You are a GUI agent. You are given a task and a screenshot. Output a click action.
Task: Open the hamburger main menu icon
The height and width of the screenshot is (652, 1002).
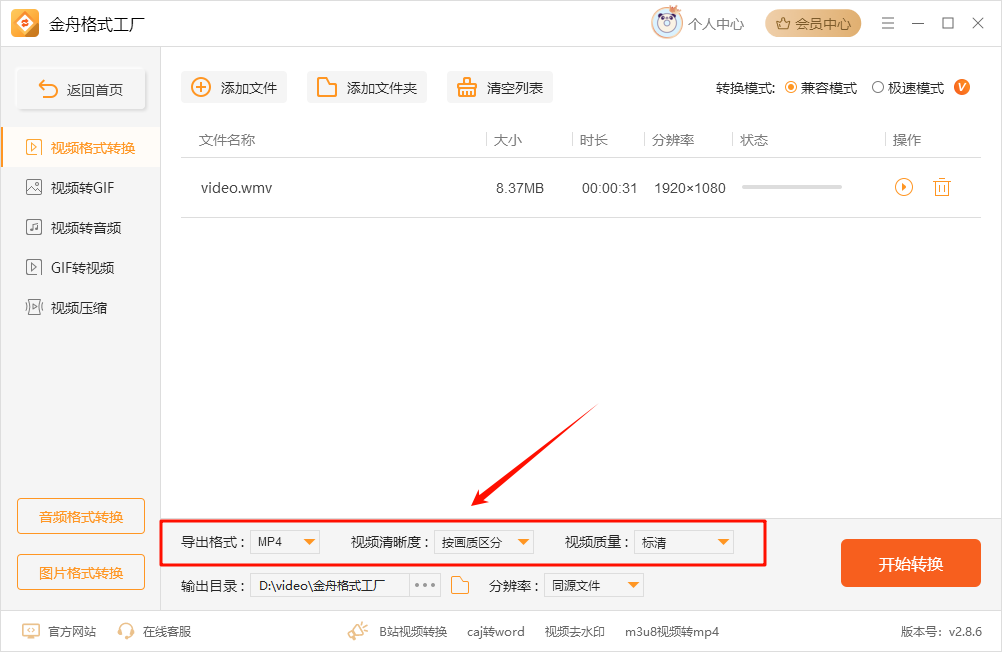888,24
